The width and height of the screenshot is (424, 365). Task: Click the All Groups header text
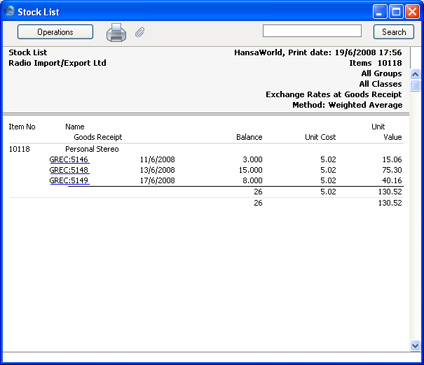coord(382,73)
